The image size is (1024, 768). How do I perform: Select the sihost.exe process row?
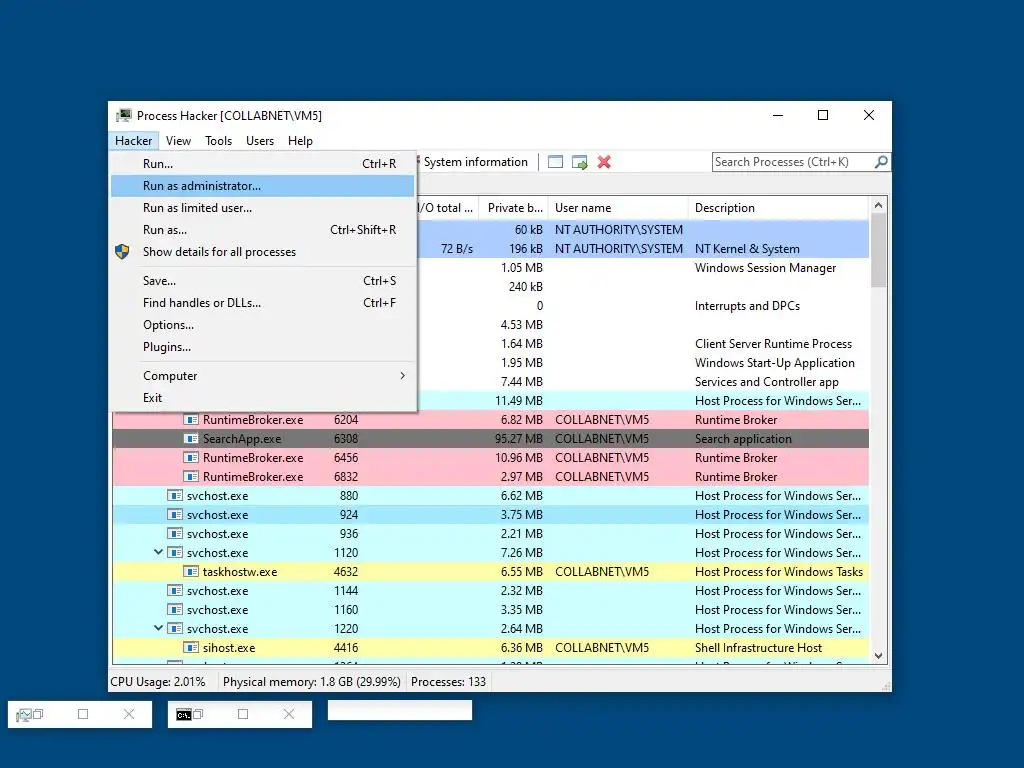[490, 648]
